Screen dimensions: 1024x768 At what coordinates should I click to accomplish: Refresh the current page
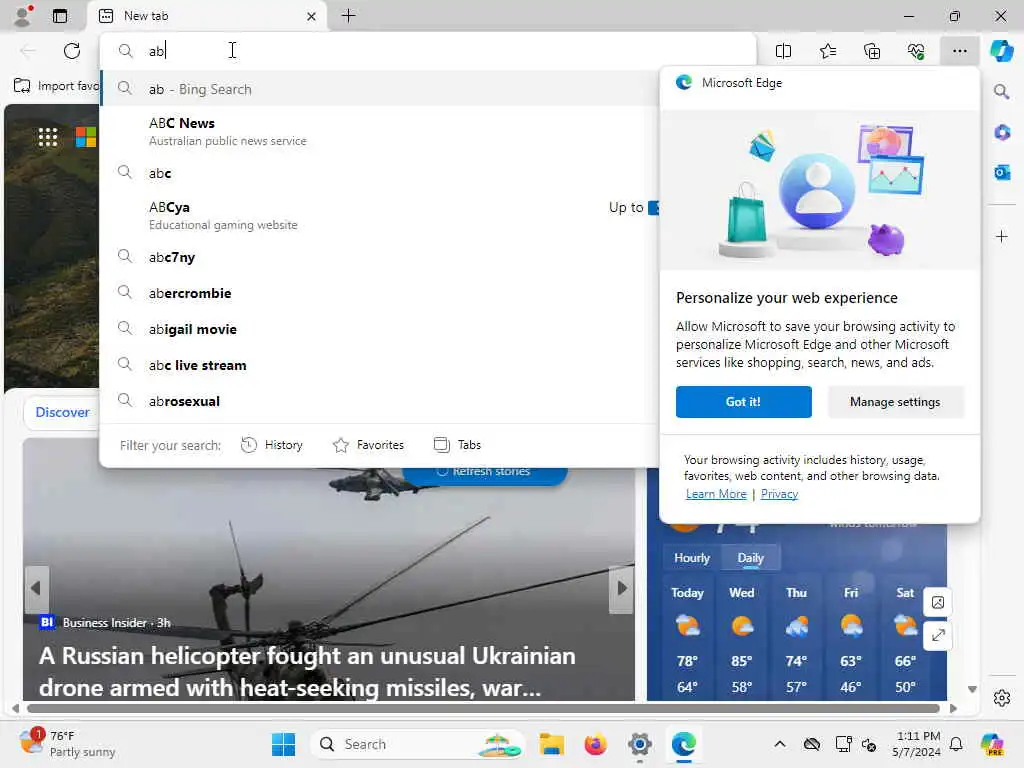[72, 51]
